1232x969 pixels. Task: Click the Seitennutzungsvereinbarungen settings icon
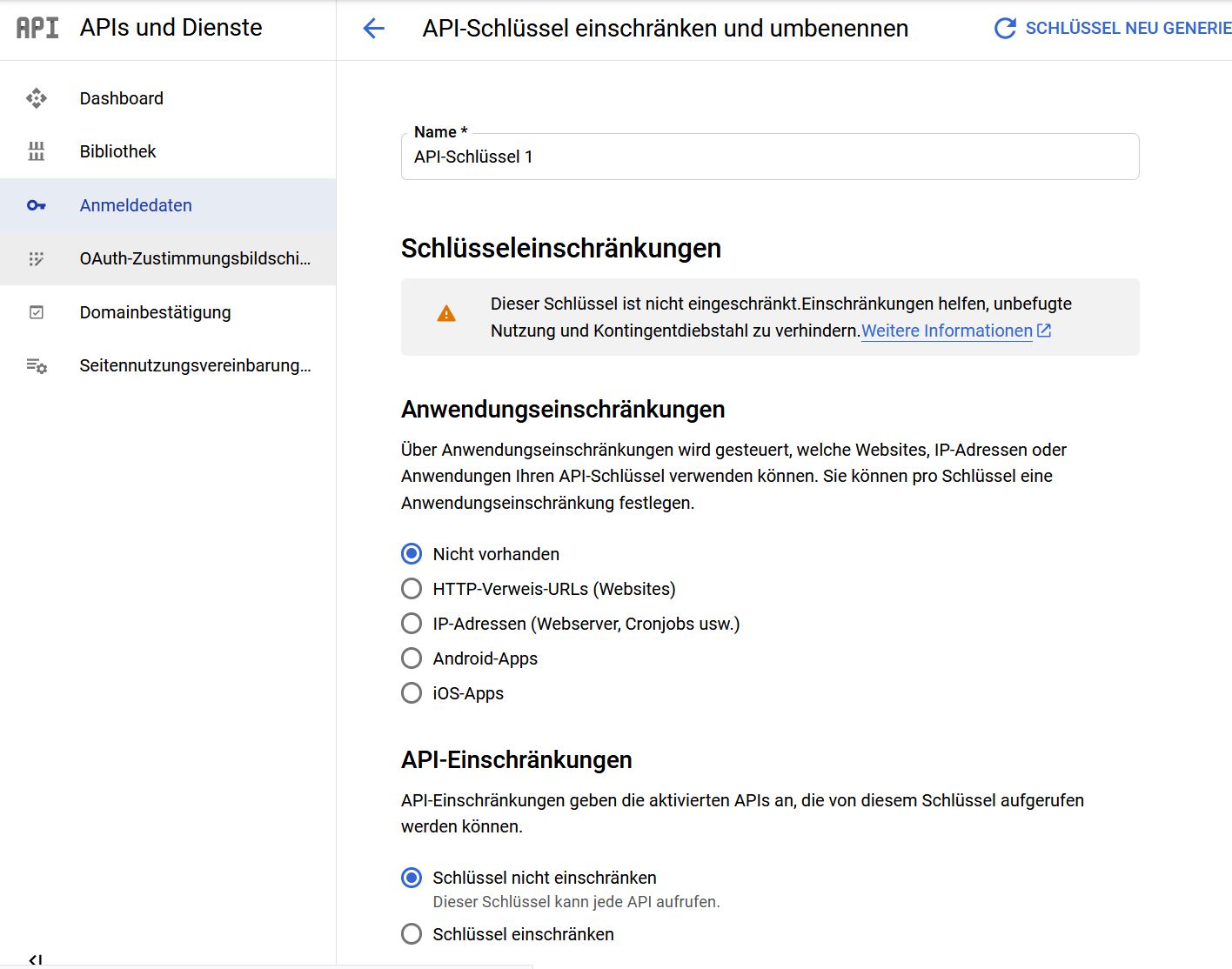[x=37, y=365]
